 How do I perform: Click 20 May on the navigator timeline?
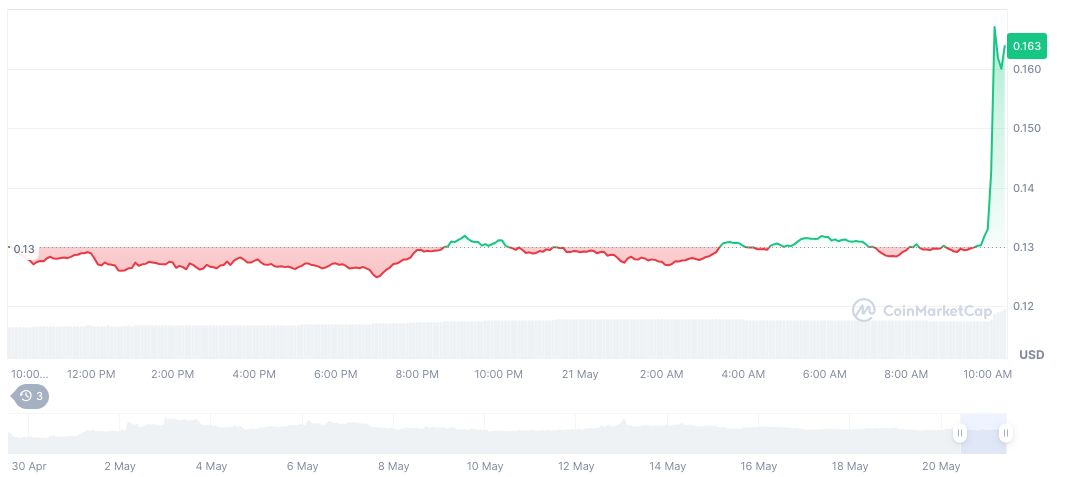click(x=941, y=466)
